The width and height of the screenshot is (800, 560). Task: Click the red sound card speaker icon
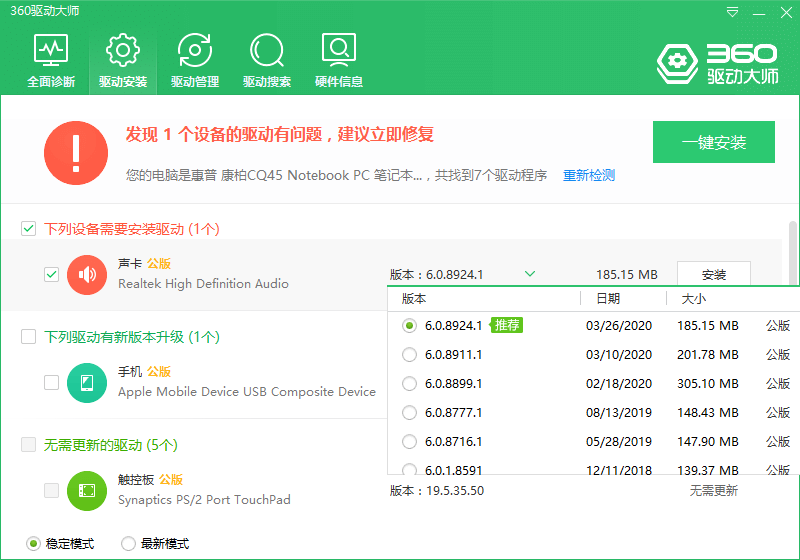point(87,274)
